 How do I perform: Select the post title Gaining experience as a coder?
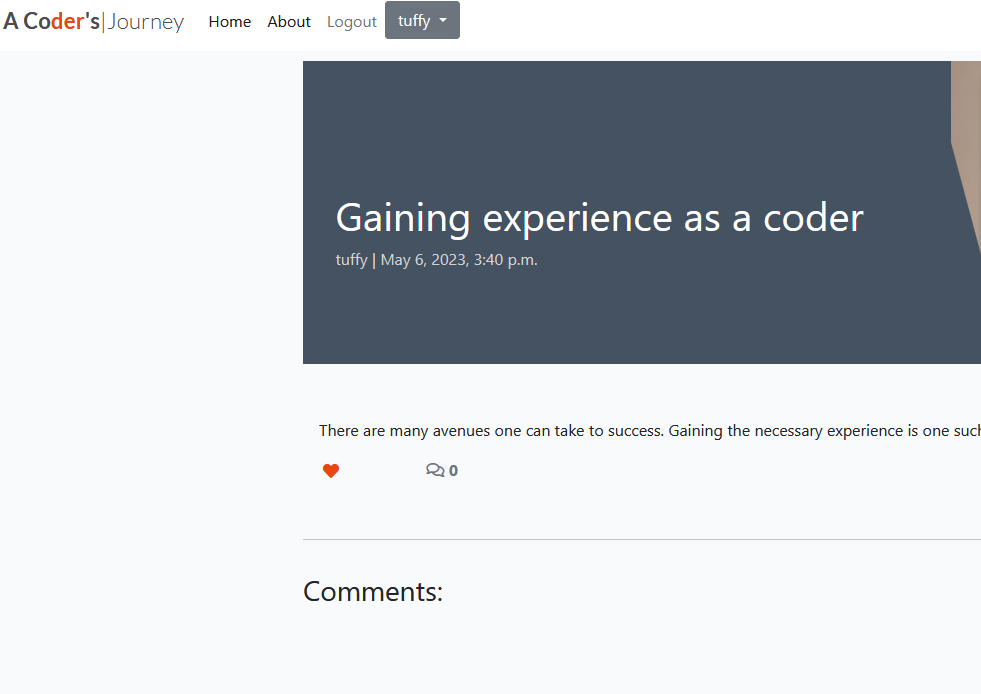click(599, 217)
